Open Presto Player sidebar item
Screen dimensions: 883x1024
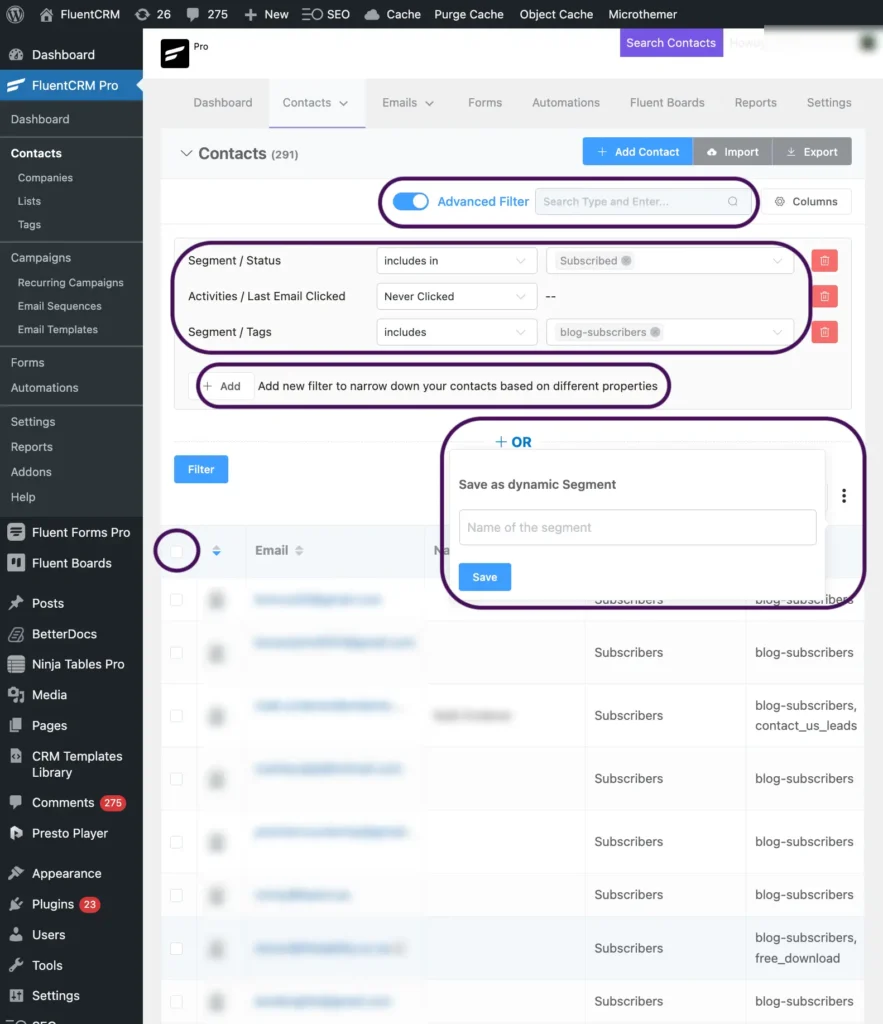click(71, 833)
